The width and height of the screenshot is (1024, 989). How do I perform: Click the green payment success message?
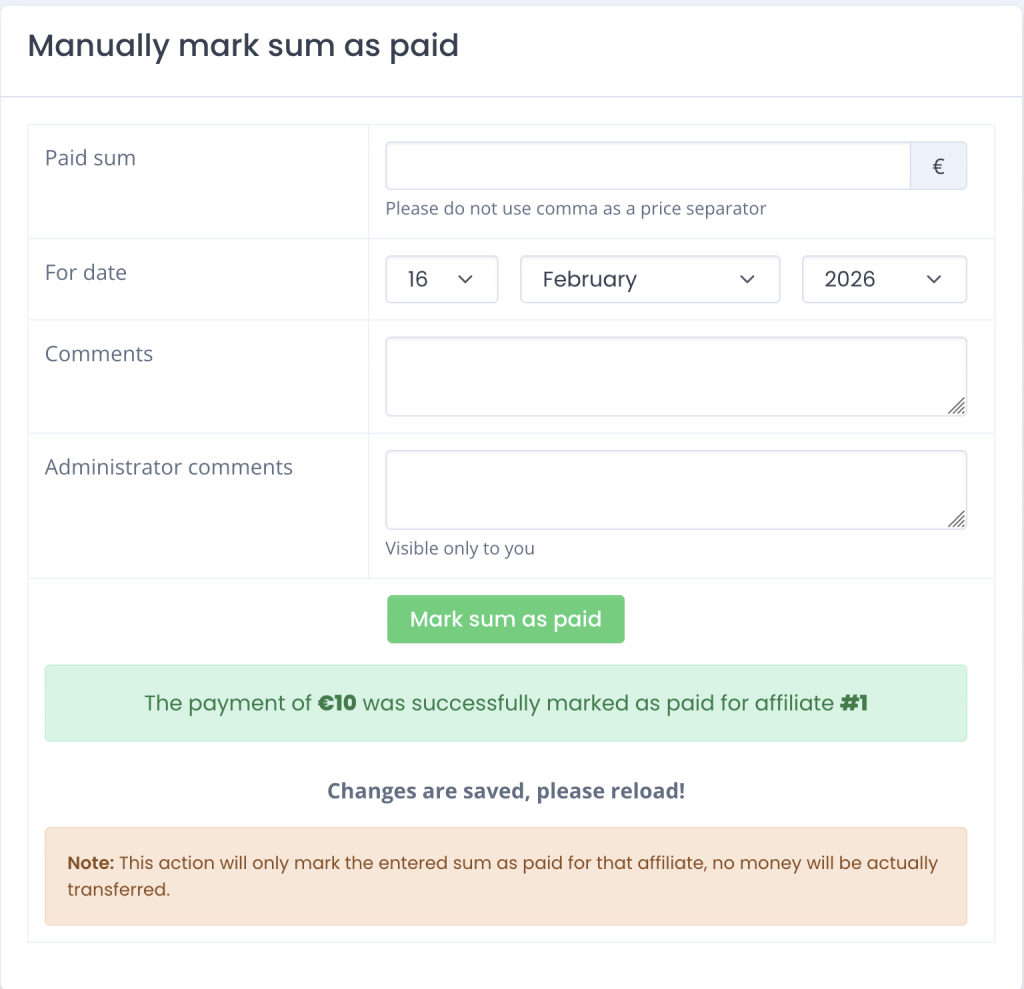505,703
